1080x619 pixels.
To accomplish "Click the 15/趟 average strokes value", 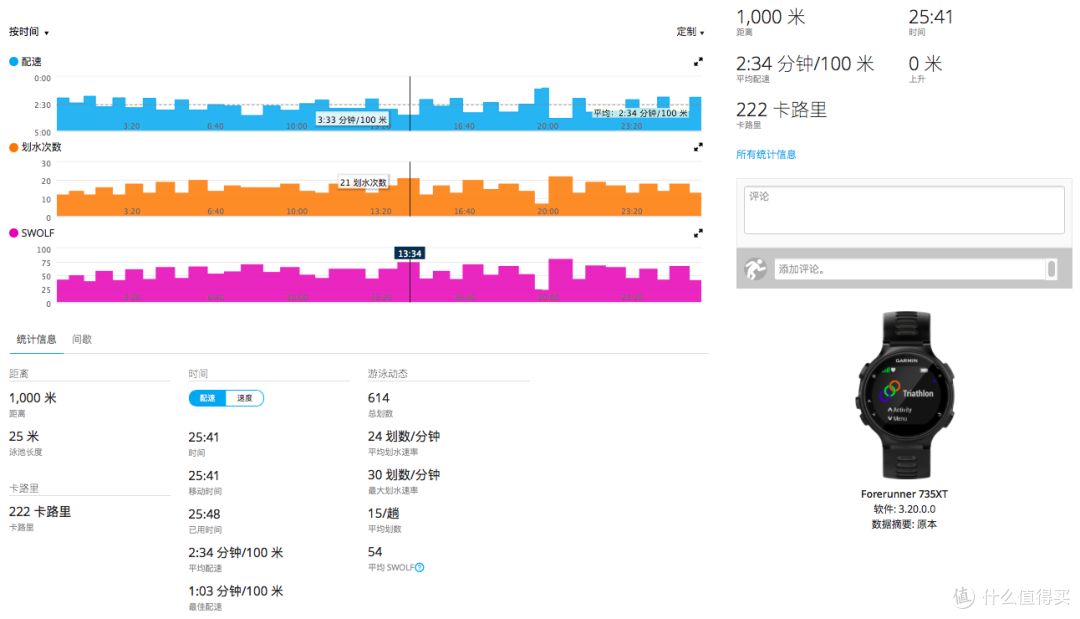I will pyautogui.click(x=384, y=514).
